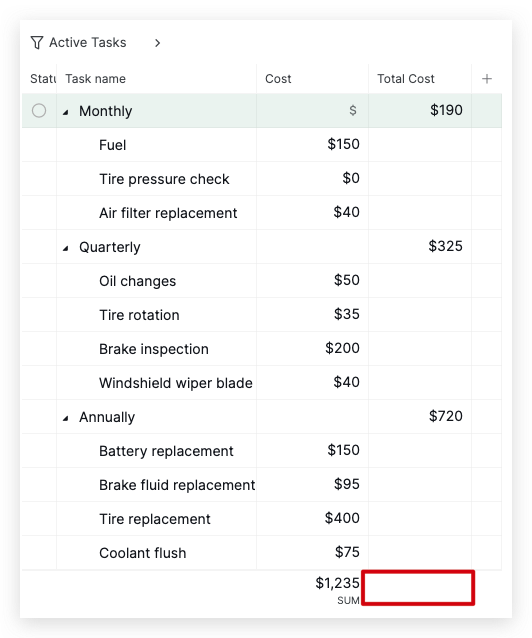This screenshot has width=532, height=638.
Task: Select the Tire replacement task name
Action: tap(155, 519)
